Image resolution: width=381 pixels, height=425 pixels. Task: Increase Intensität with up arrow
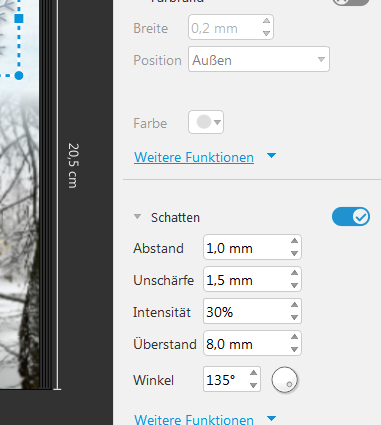pyautogui.click(x=294, y=305)
